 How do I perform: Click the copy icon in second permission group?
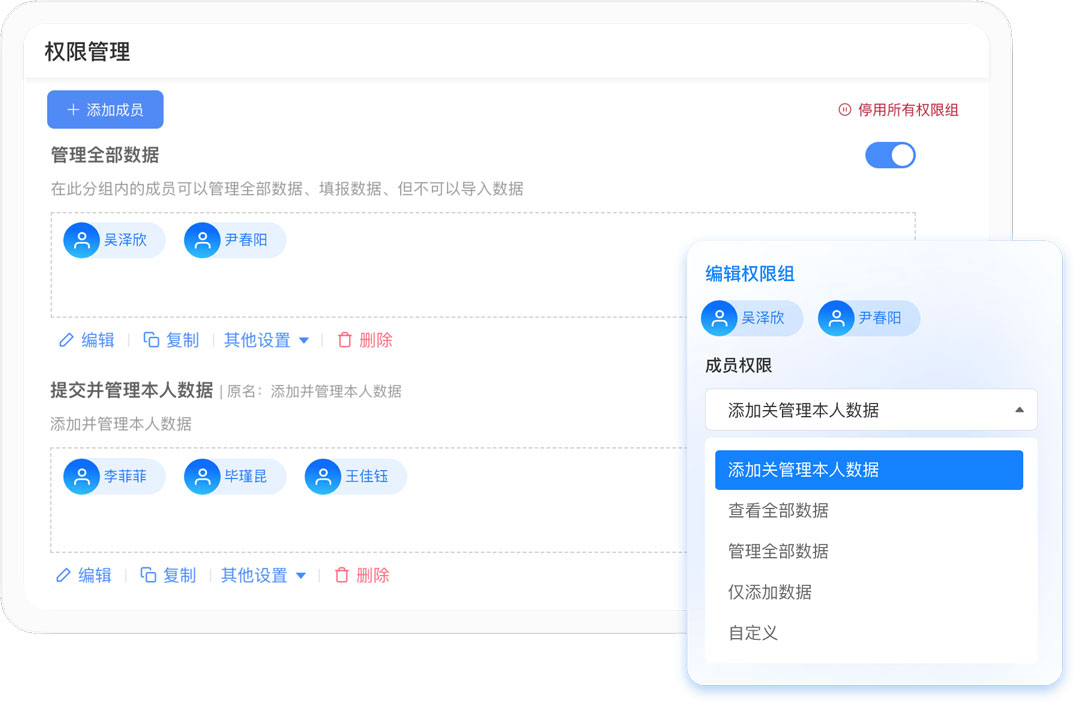point(148,575)
